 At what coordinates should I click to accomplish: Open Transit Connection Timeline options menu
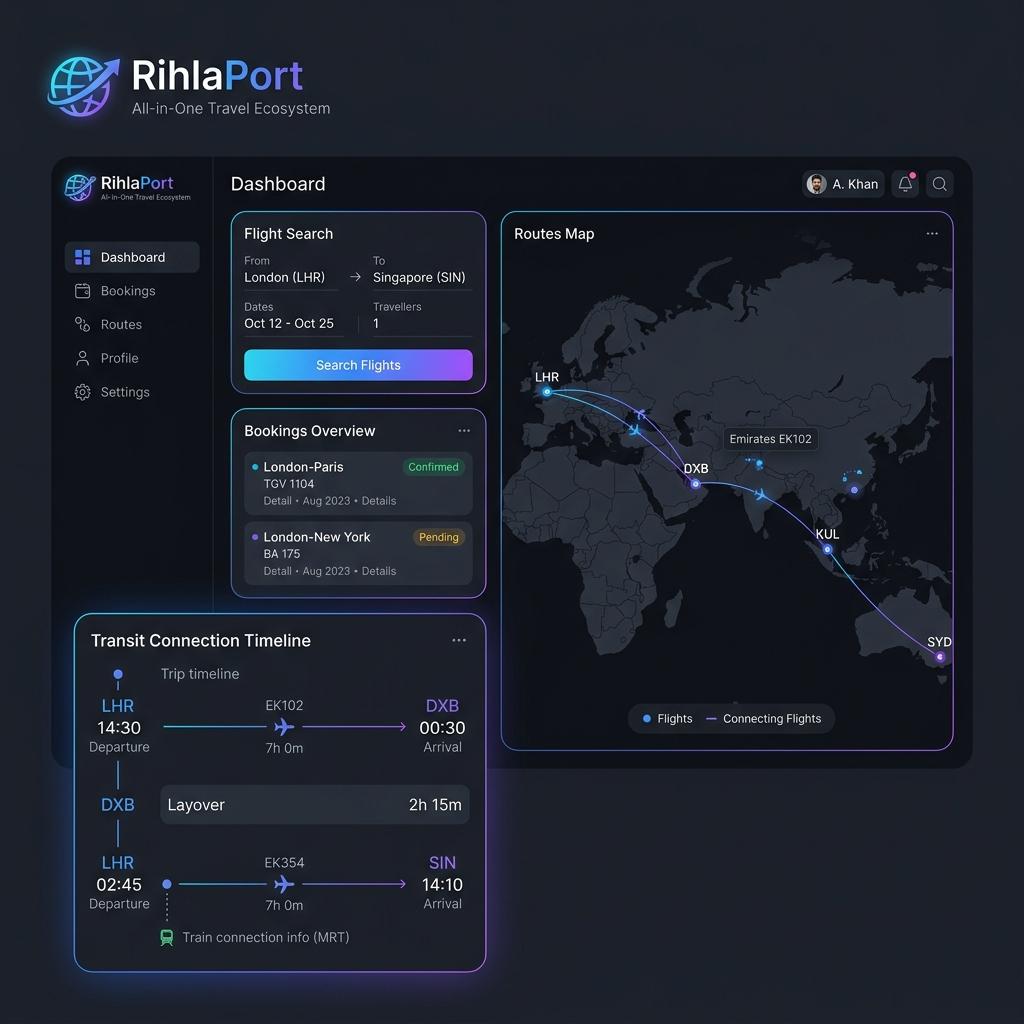[x=459, y=640]
